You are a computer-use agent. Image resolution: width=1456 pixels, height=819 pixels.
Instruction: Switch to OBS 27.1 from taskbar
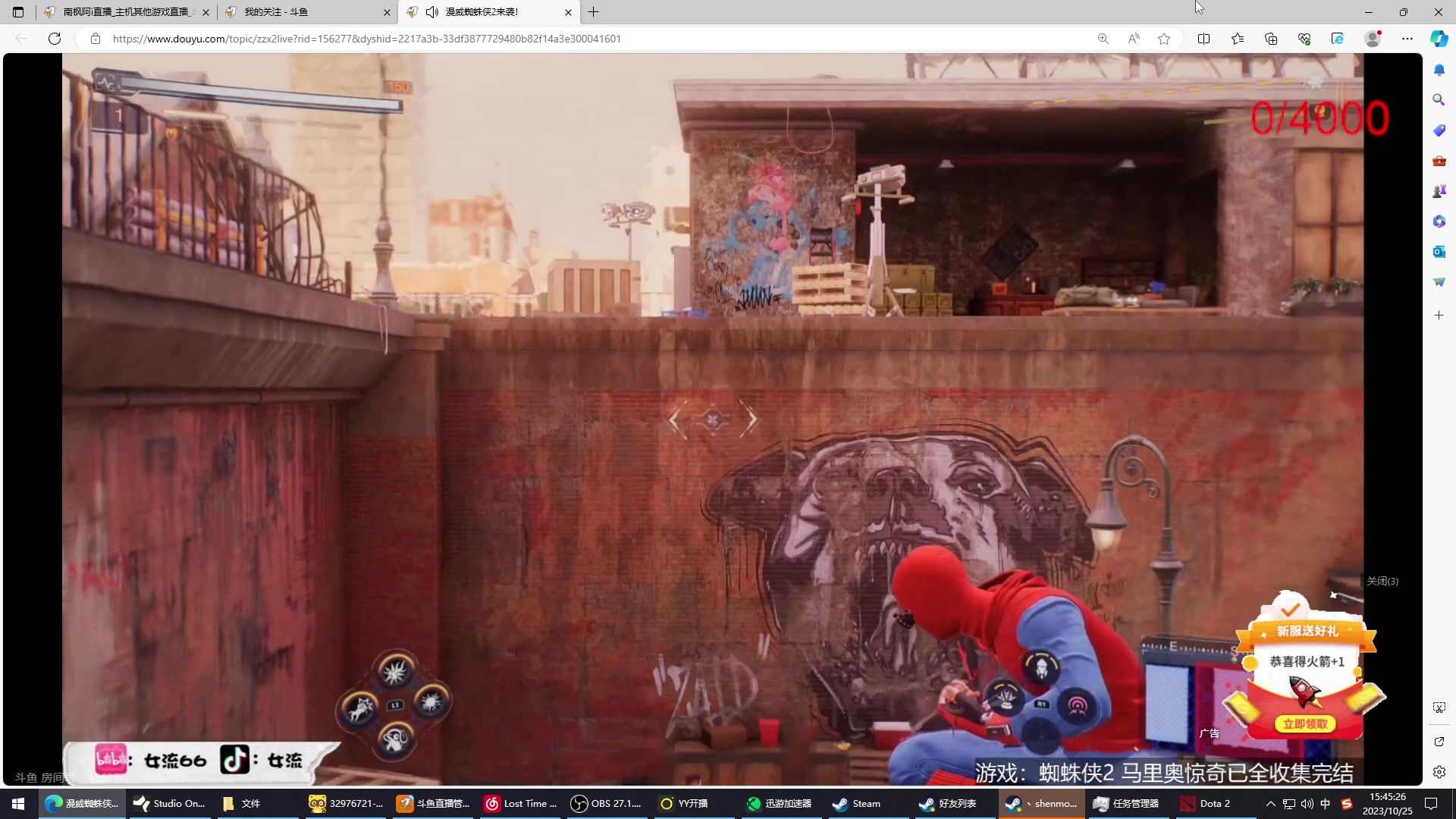(607, 804)
